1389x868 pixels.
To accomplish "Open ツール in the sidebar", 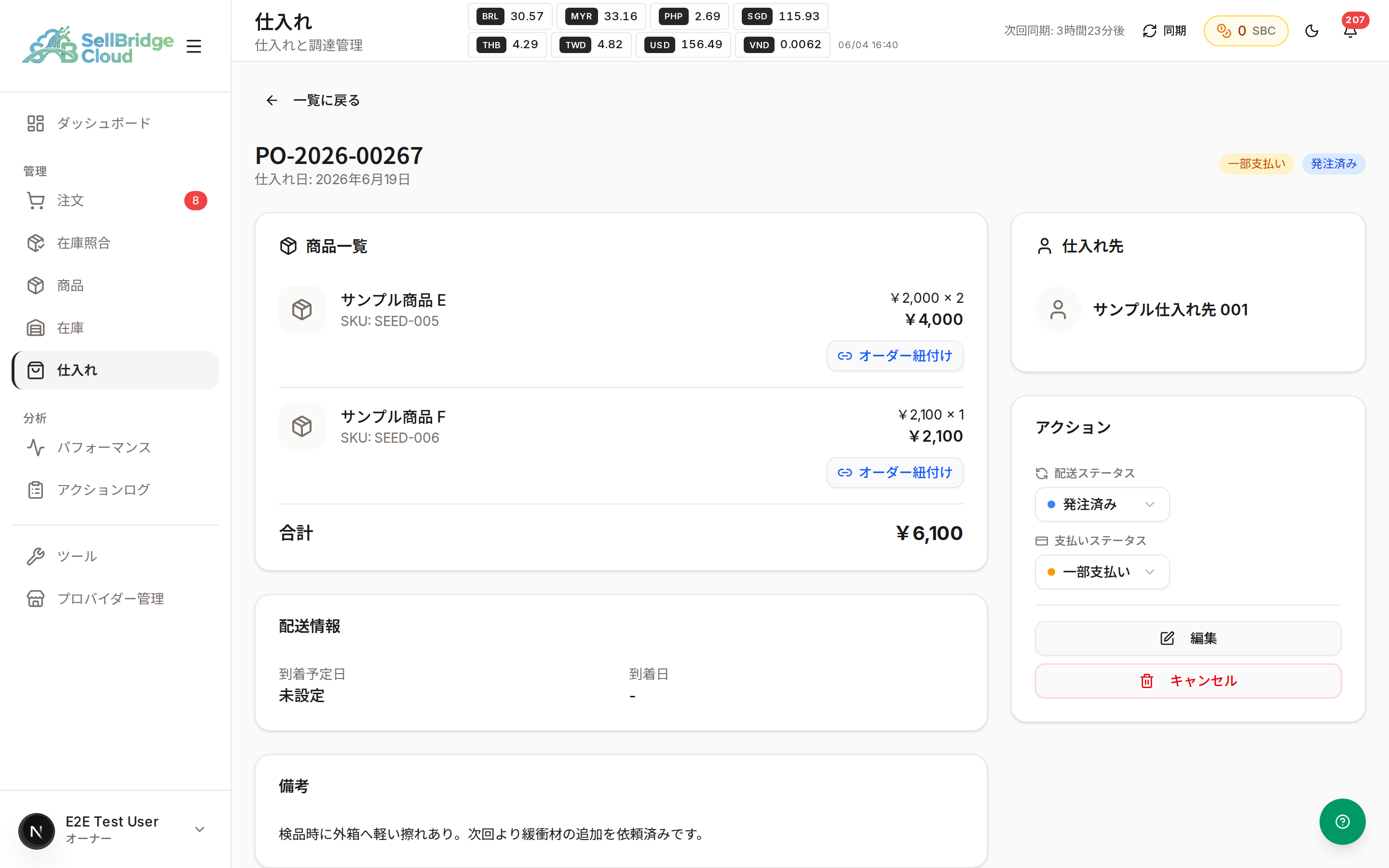I will (x=115, y=556).
